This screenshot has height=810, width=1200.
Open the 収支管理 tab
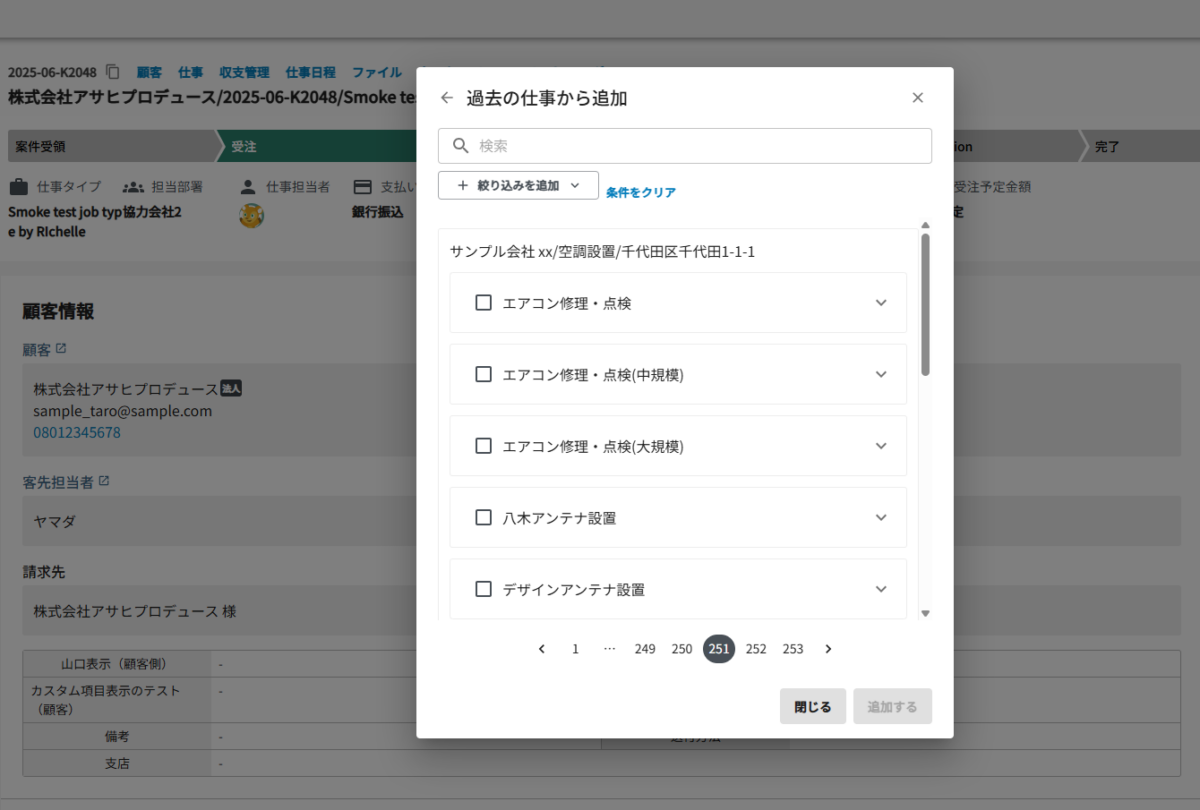click(x=244, y=72)
